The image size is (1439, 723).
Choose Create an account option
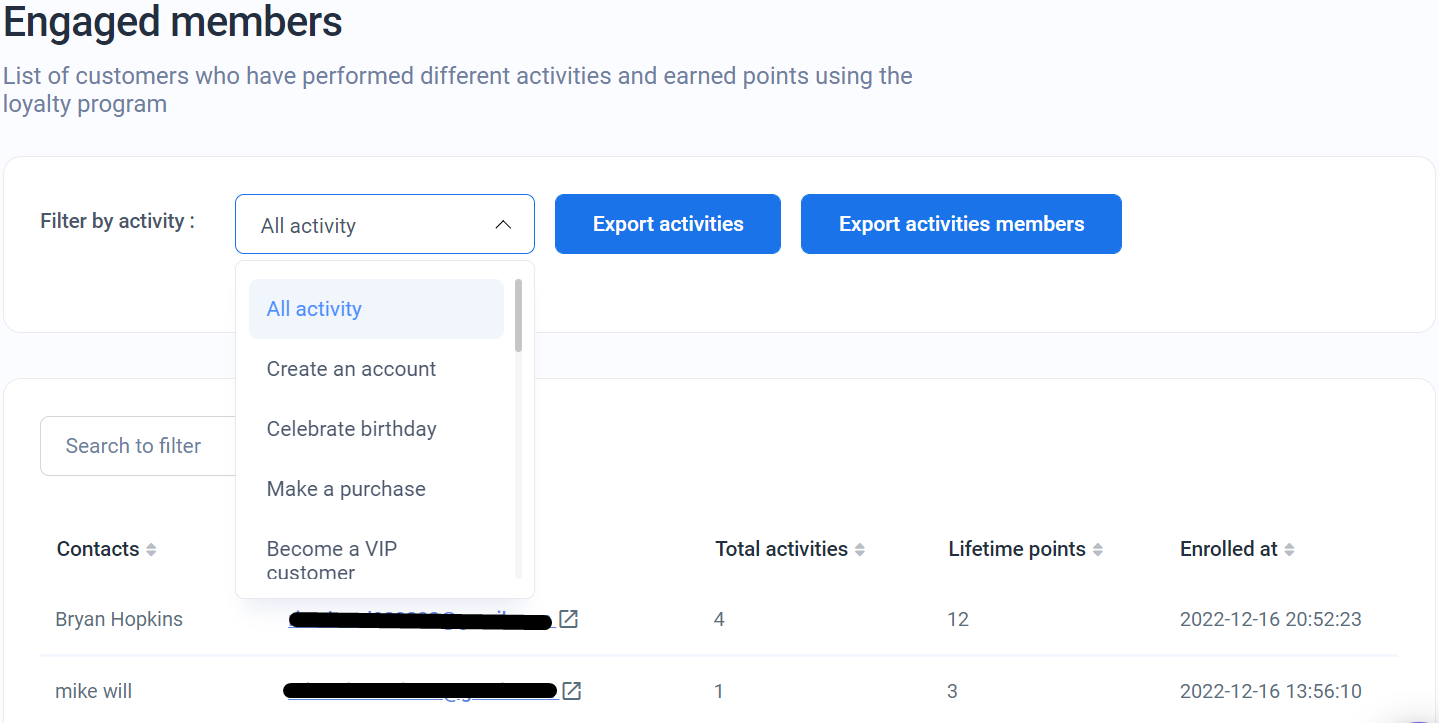click(352, 369)
